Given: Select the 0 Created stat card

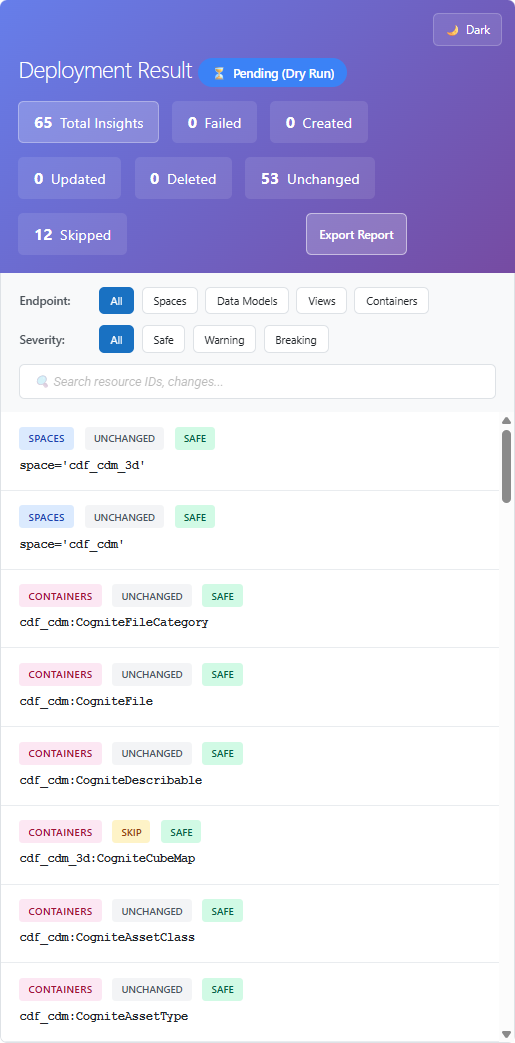Looking at the screenshot, I should pyautogui.click(x=319, y=122).
